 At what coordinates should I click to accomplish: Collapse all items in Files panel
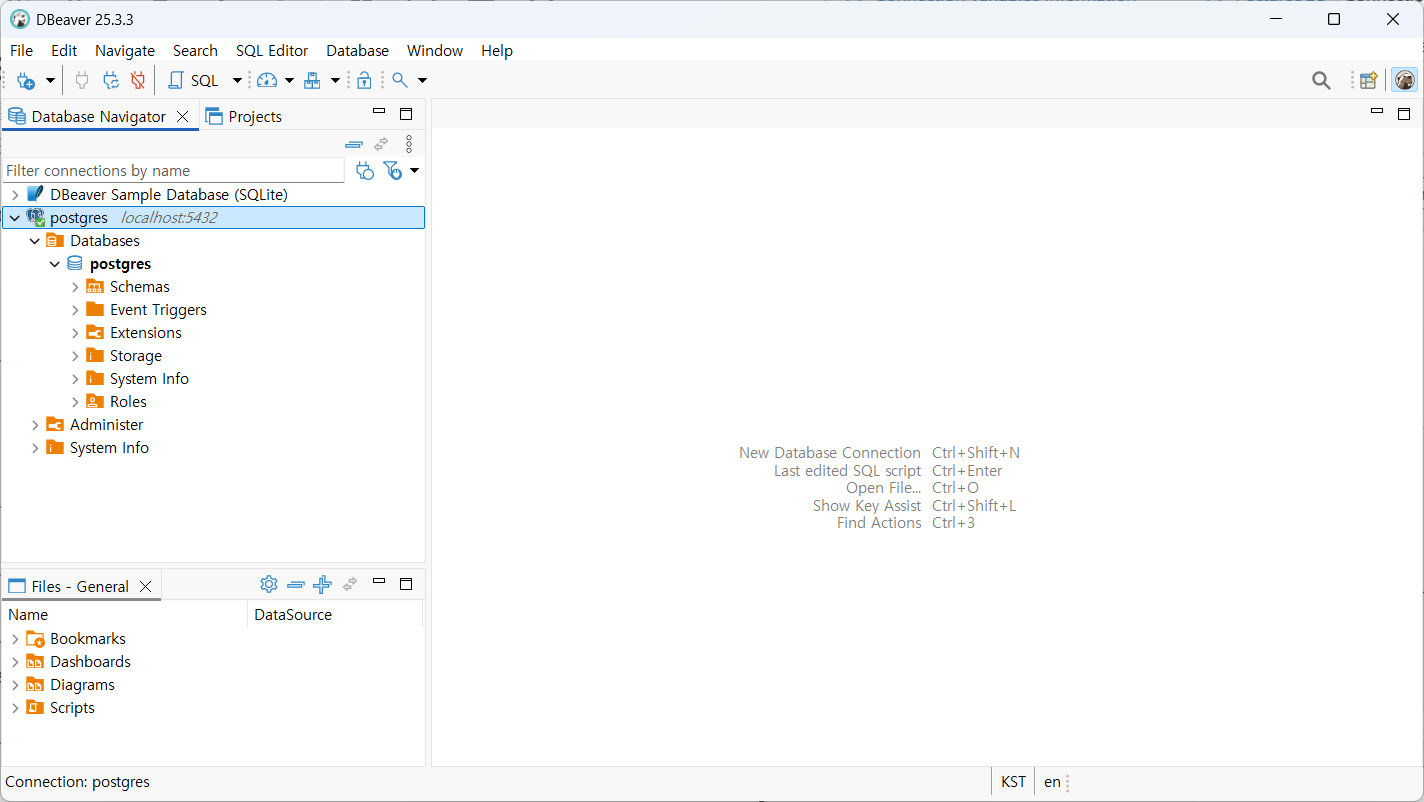coord(295,584)
